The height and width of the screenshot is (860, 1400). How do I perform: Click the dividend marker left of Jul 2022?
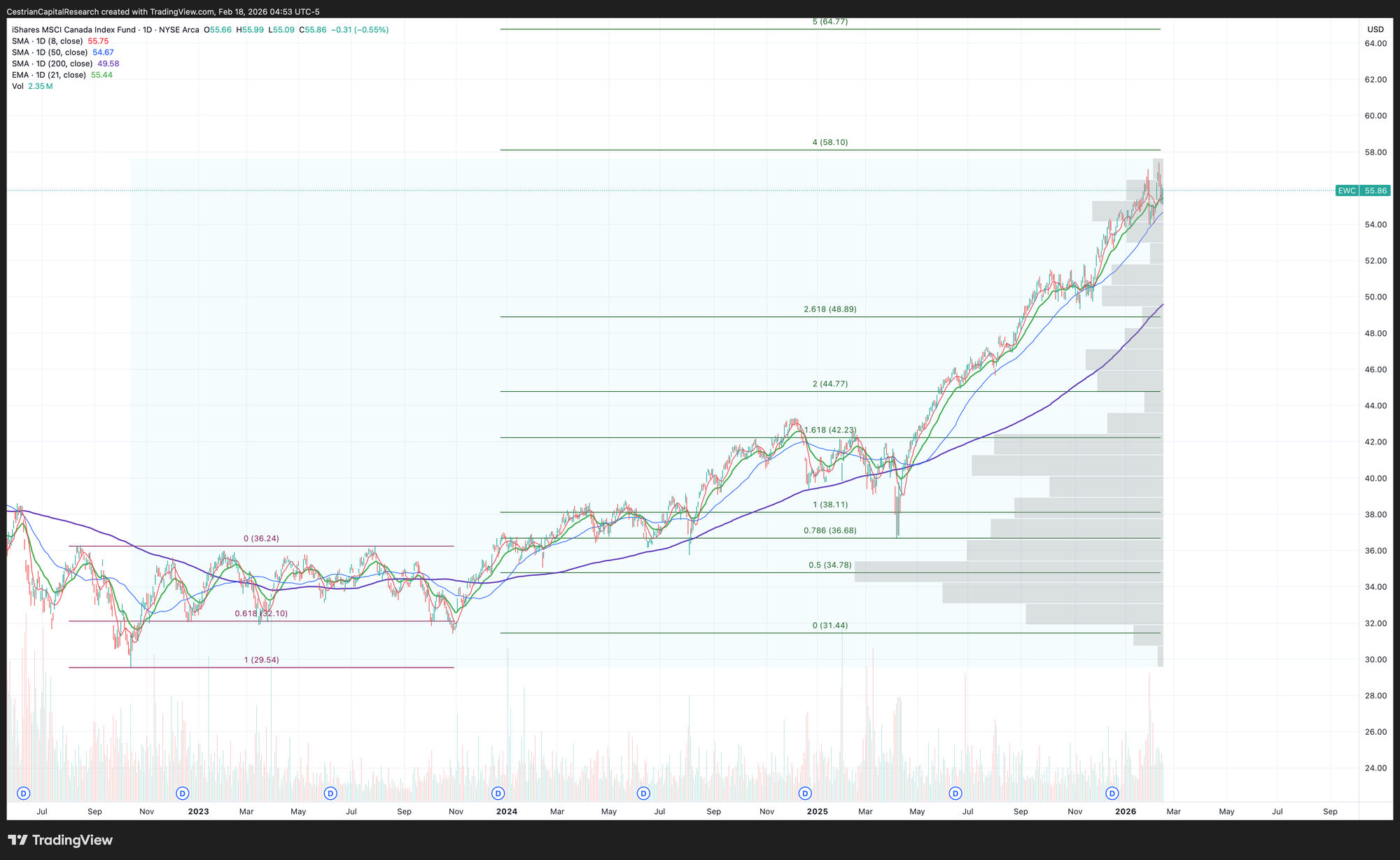(23, 793)
